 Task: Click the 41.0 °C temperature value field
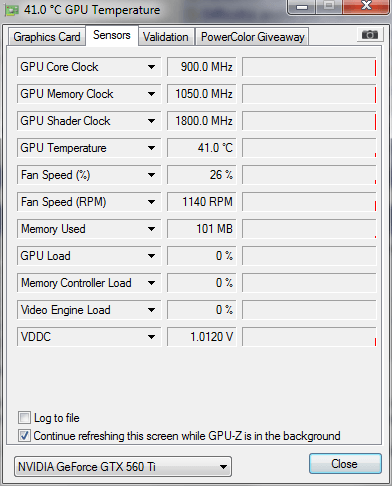(202, 148)
